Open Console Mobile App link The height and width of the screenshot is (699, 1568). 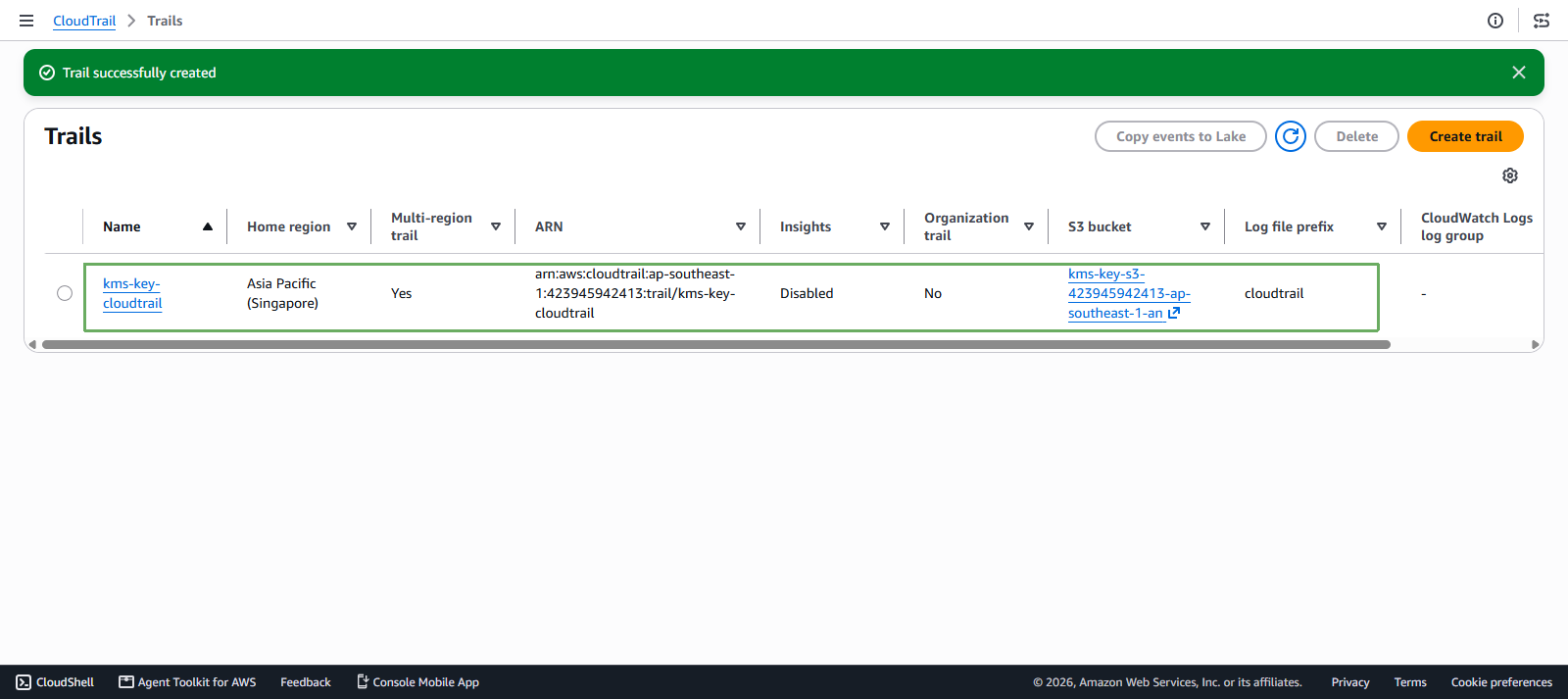point(417,682)
